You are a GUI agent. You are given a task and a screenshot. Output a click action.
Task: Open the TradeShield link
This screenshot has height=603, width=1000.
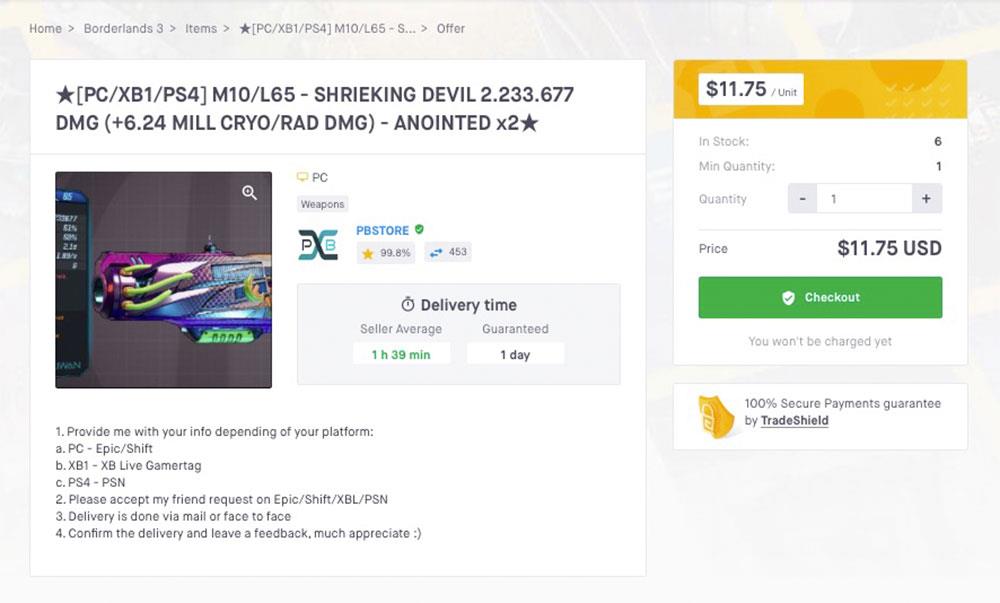[x=794, y=420]
